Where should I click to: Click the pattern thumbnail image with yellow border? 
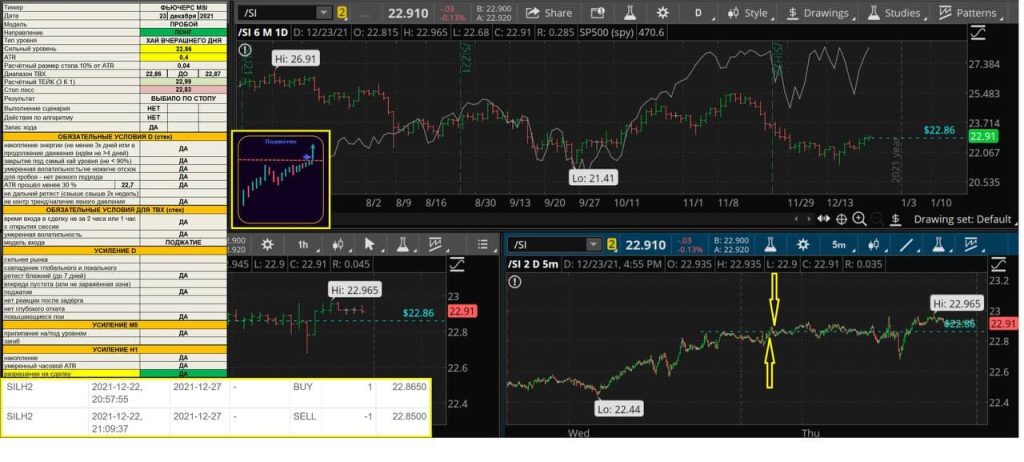280,179
